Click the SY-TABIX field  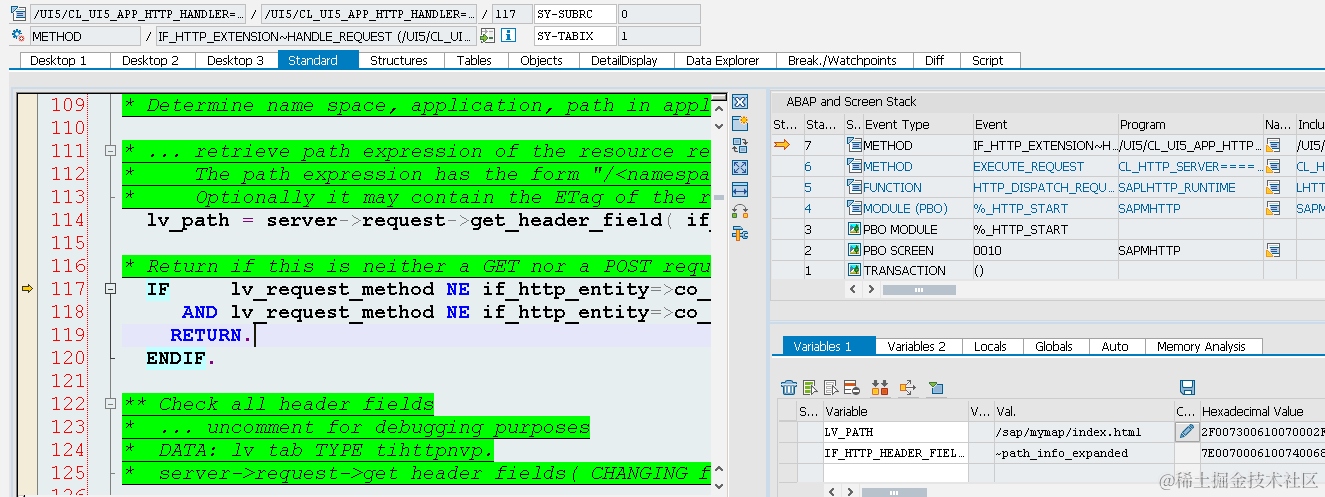[x=573, y=36]
